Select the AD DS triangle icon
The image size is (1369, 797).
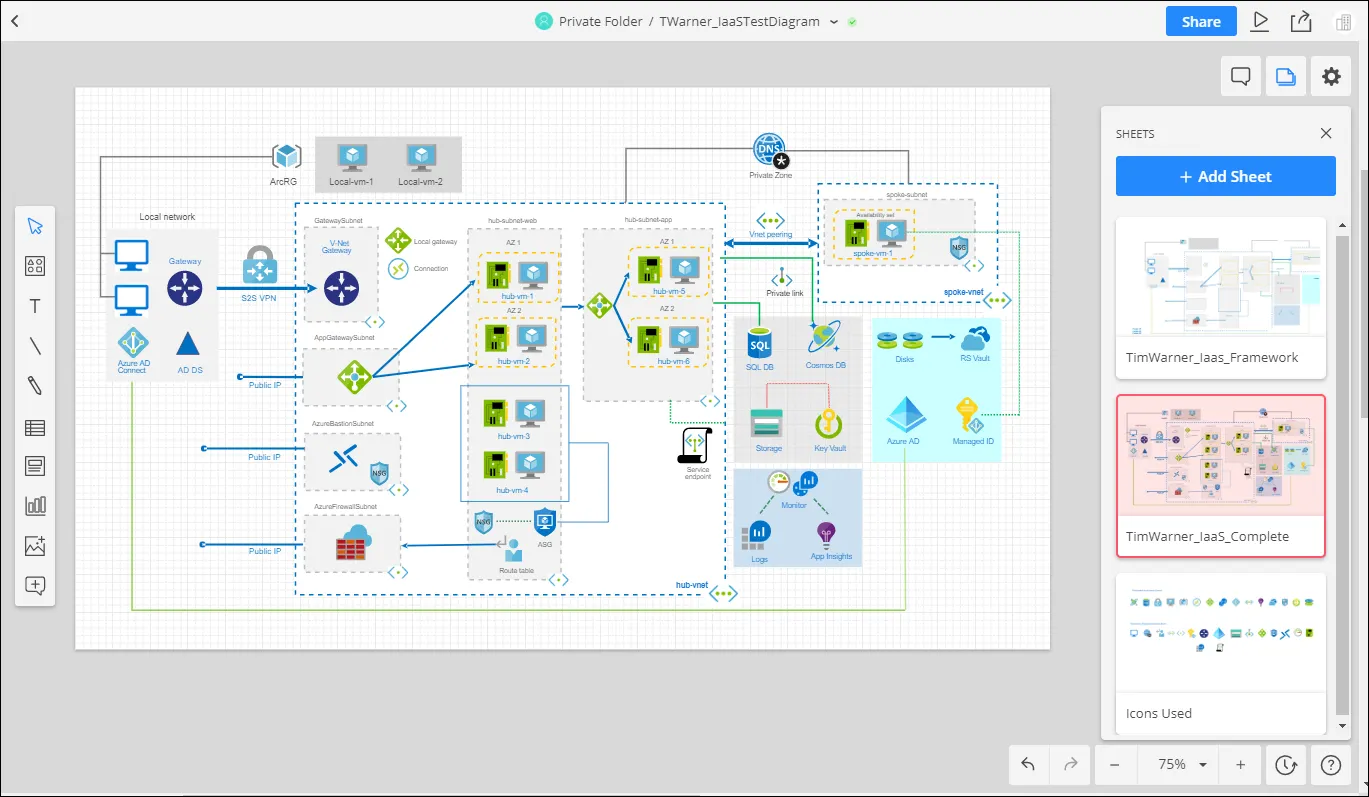[188, 344]
